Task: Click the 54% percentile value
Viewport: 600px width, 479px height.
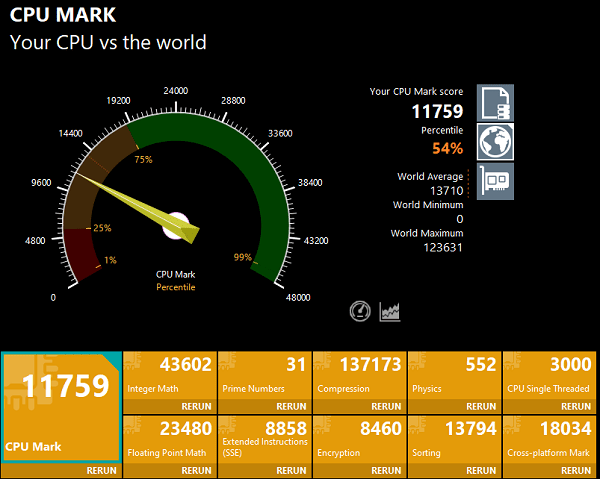Action: pos(447,148)
